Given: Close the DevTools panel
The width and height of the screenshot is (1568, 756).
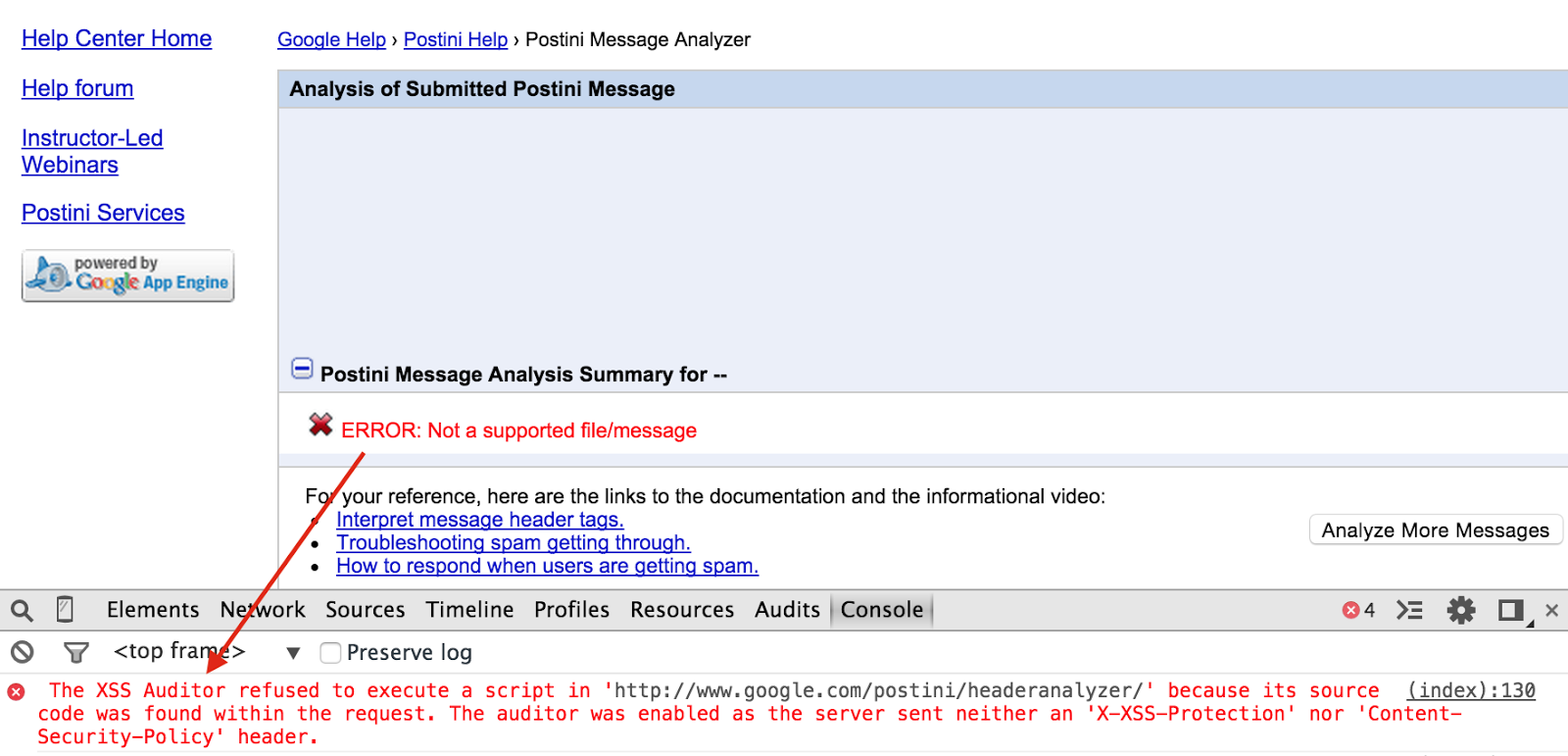Looking at the screenshot, I should pyautogui.click(x=1551, y=610).
